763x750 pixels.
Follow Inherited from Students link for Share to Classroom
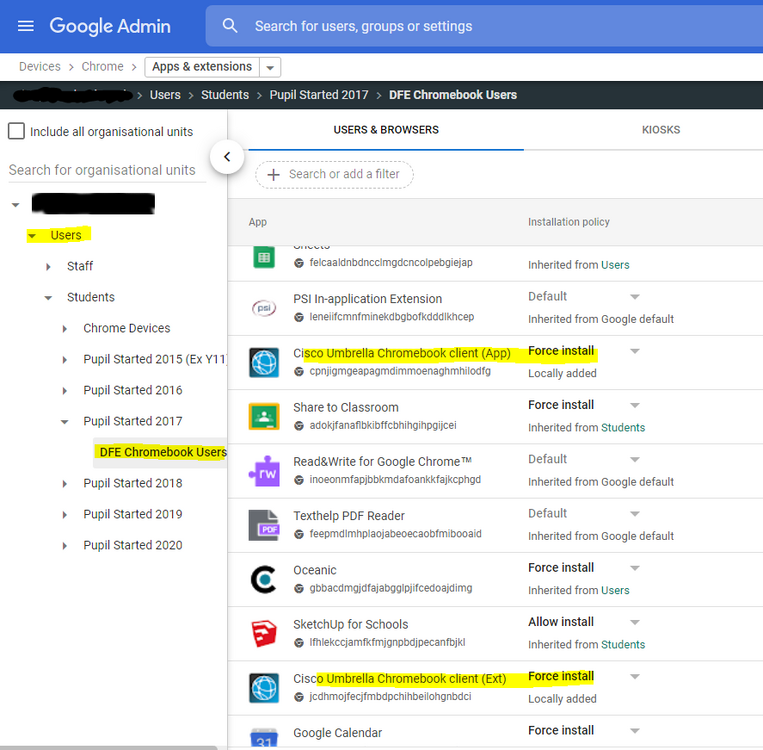tap(623, 428)
